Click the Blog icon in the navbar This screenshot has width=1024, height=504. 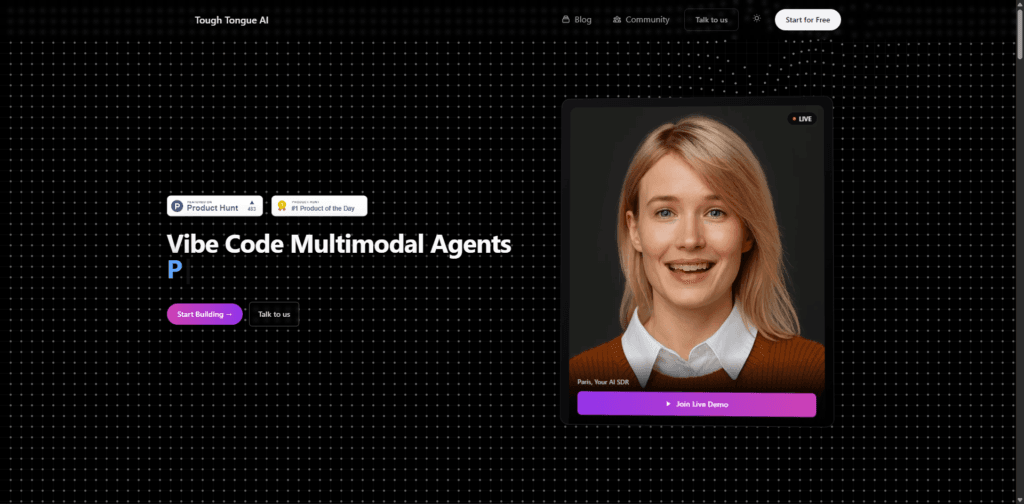coord(566,19)
